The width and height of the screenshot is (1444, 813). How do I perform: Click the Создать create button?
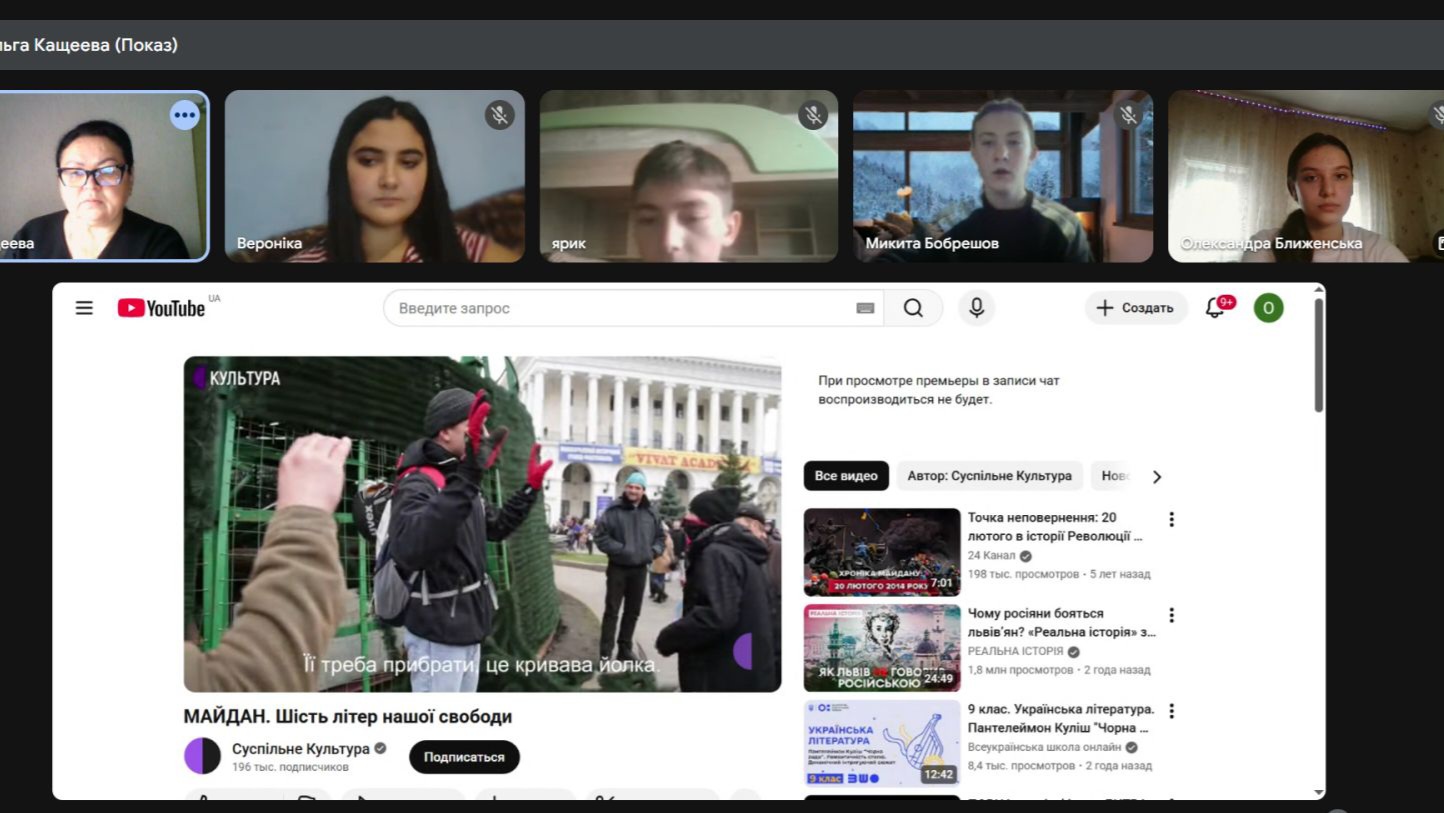(1136, 308)
